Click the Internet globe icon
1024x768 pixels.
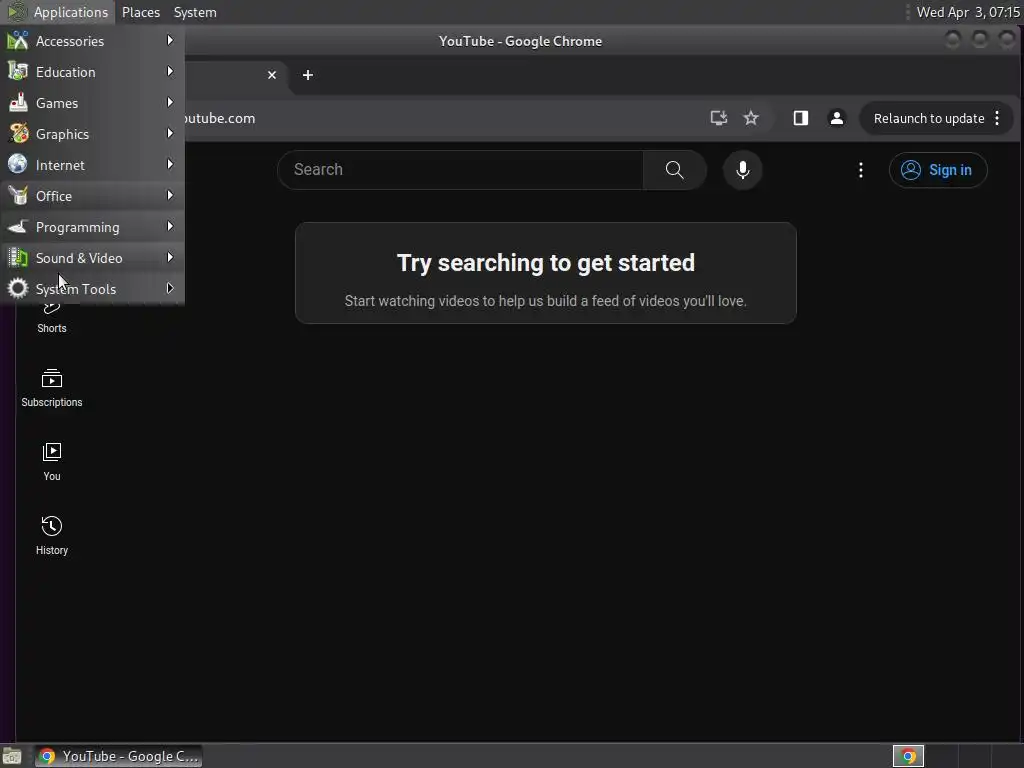pyautogui.click(x=18, y=164)
